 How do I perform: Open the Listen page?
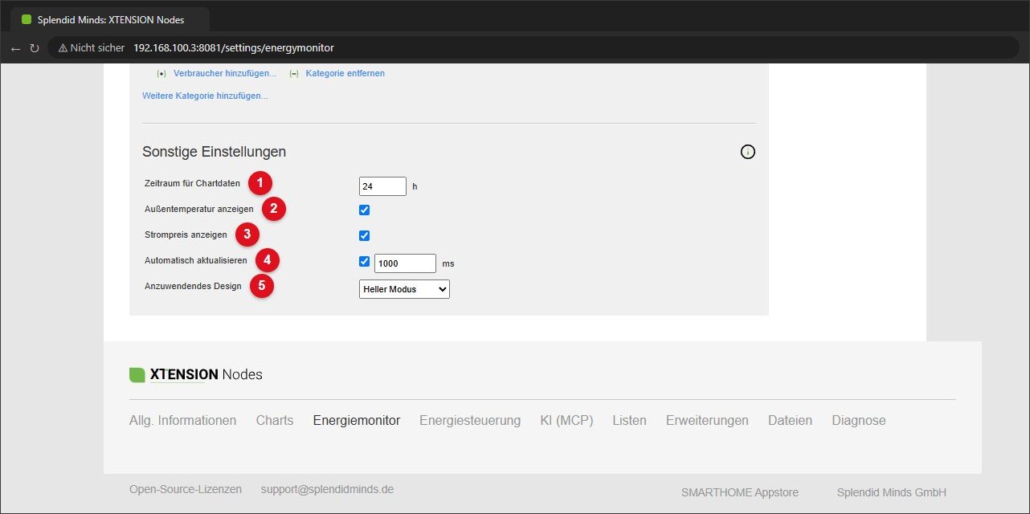pos(629,421)
